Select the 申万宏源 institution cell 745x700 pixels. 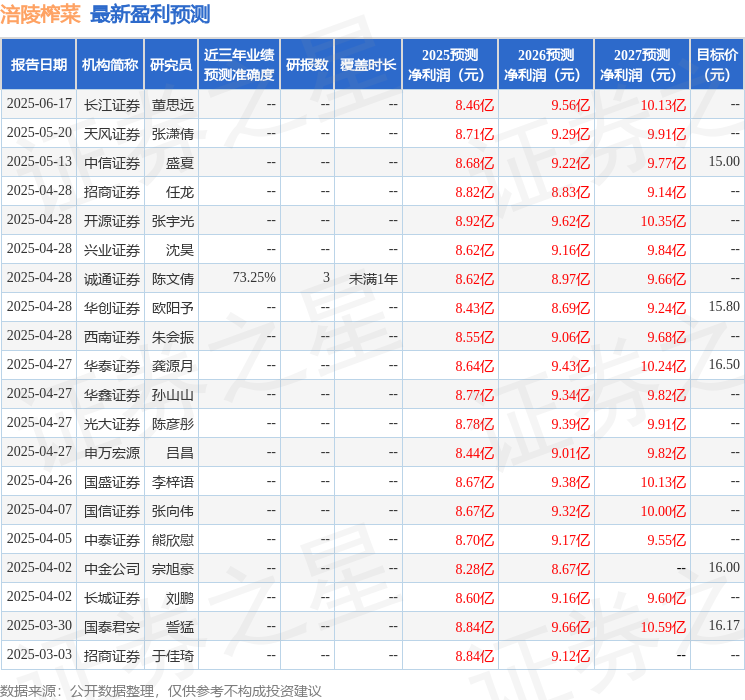pos(112,453)
